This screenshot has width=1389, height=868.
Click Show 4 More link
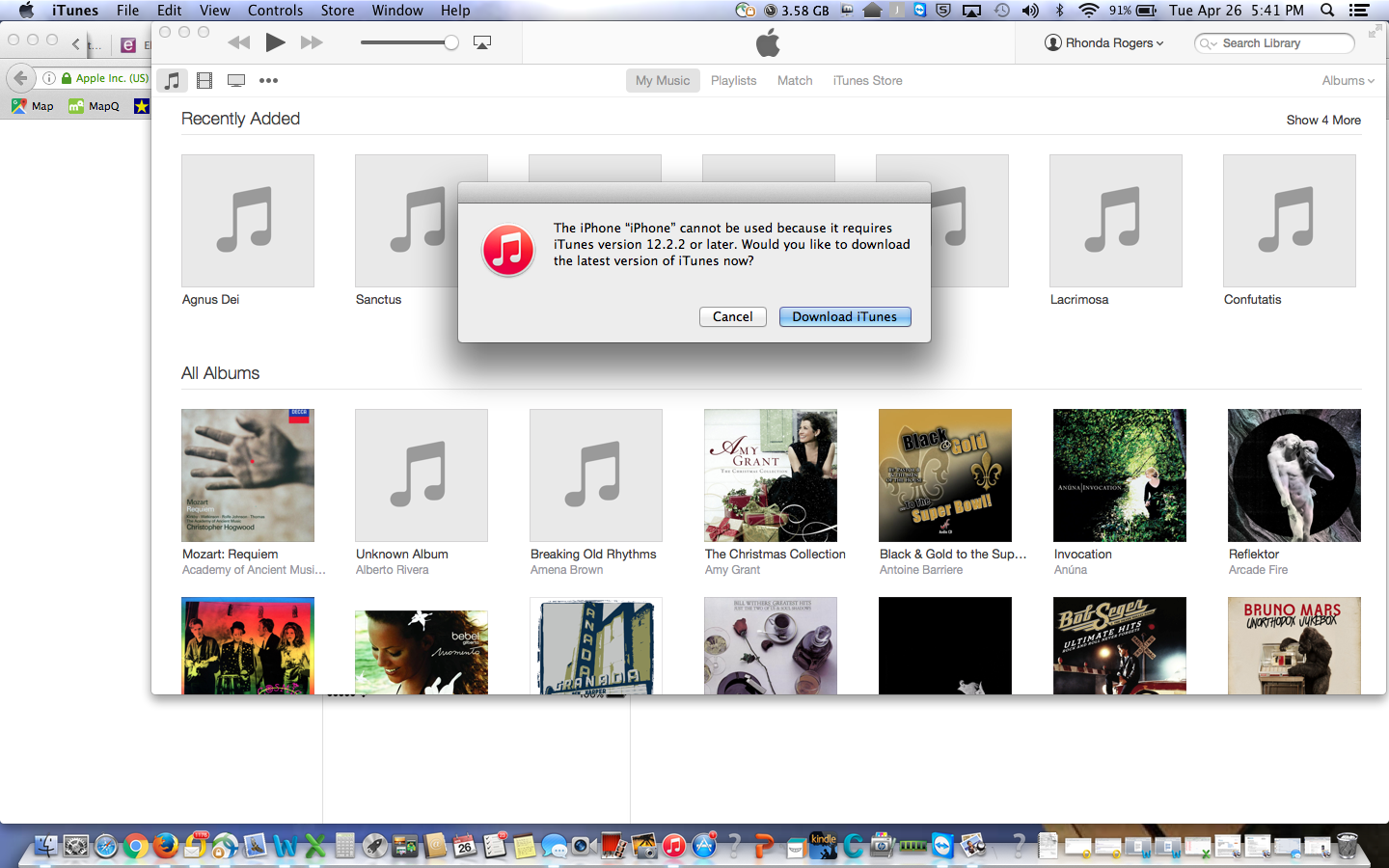click(1323, 121)
